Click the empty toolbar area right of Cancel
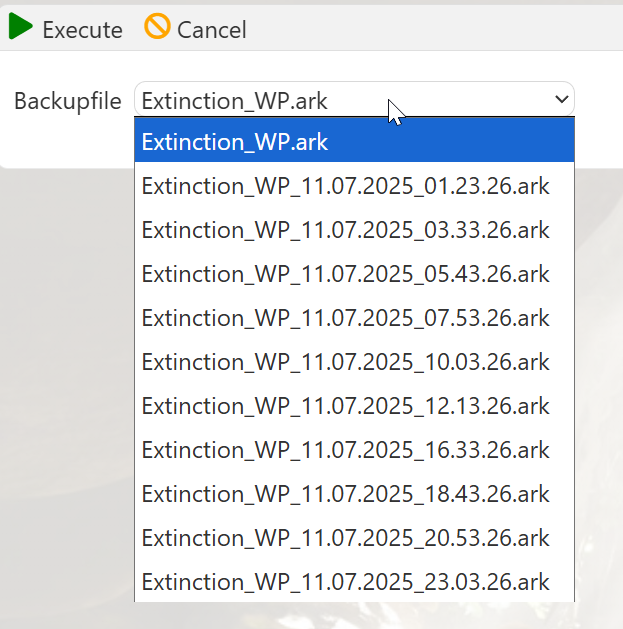 (433, 28)
